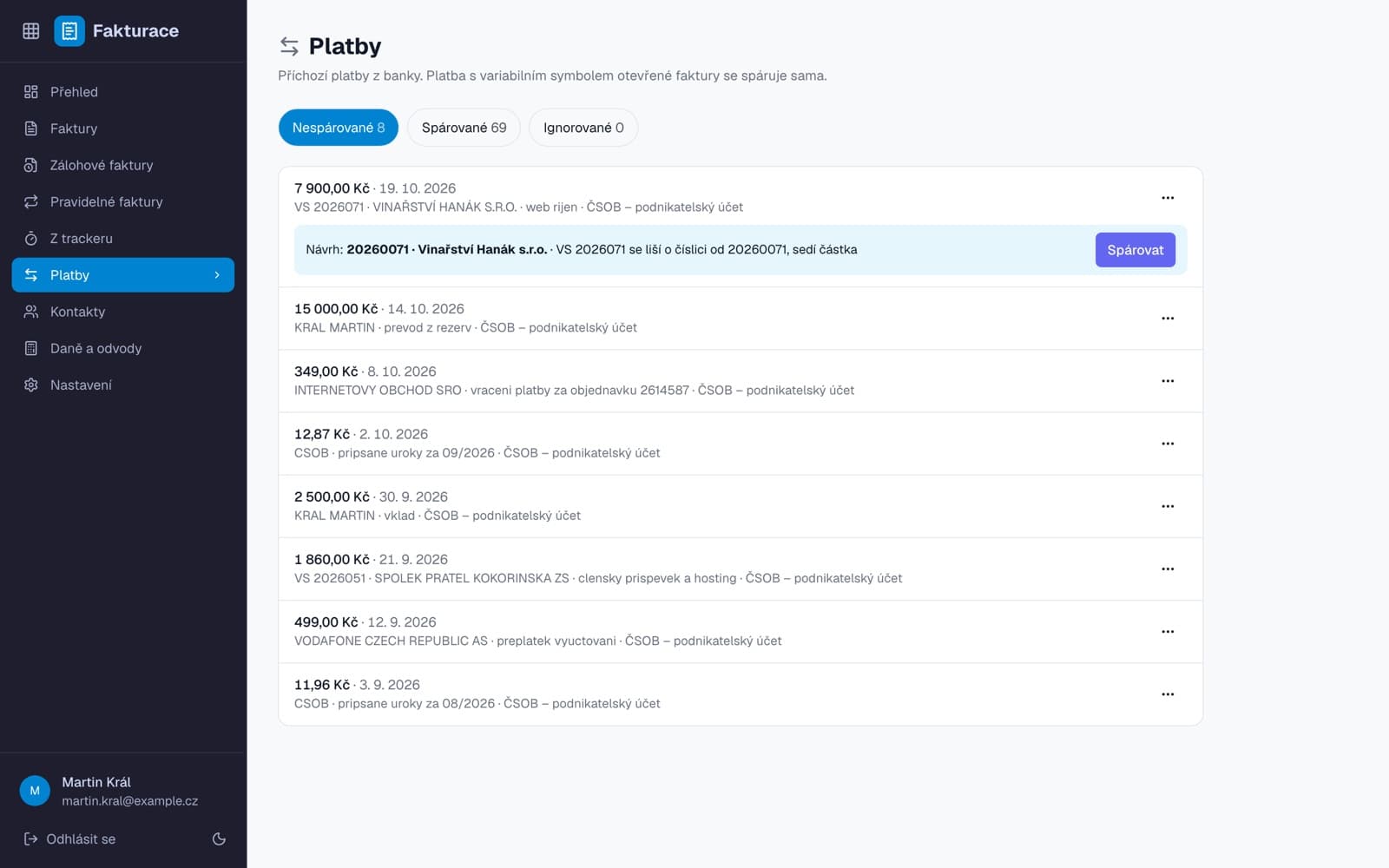Expand the Platby chevron in sidebar
Viewport: 1389px width, 868px height.
point(217,275)
